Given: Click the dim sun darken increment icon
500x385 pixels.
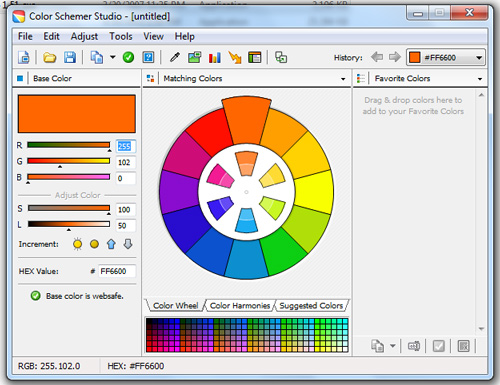Looking at the screenshot, I should click(x=94, y=244).
